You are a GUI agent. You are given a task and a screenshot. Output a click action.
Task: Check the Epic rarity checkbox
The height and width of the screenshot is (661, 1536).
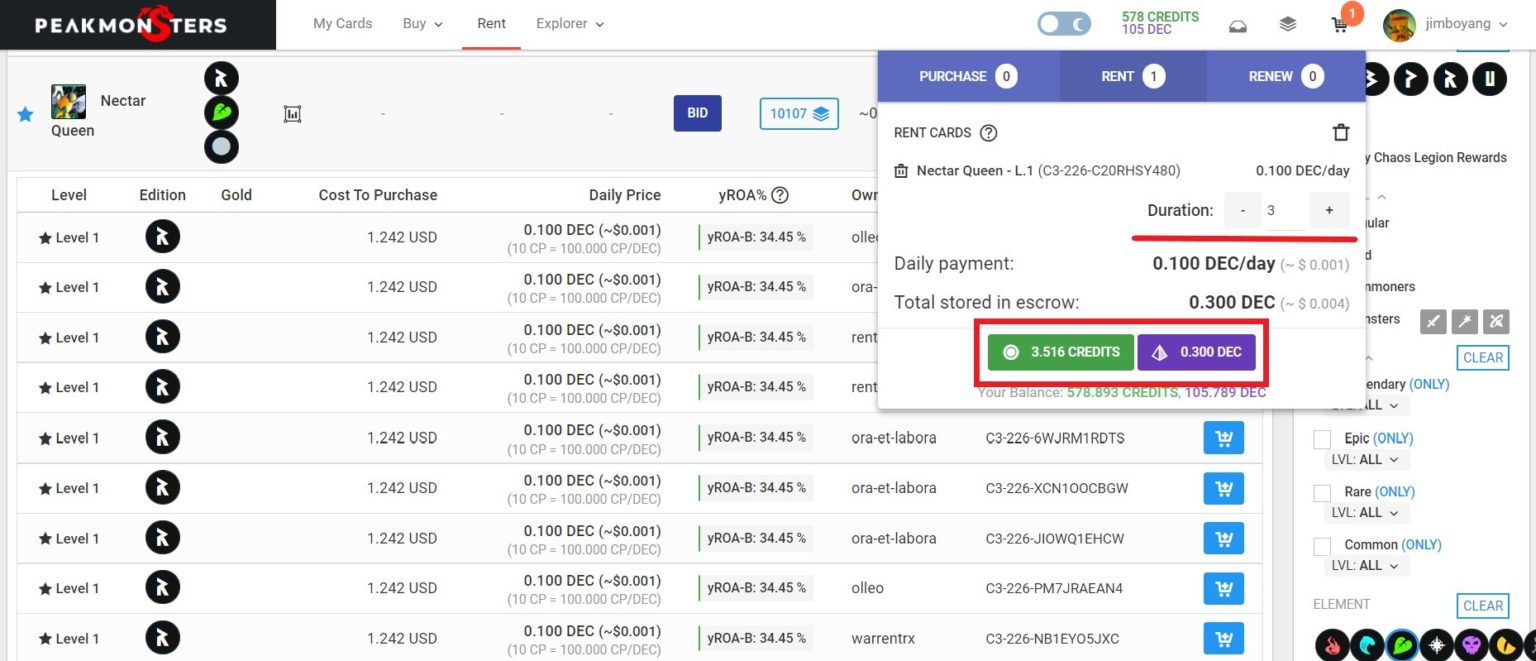[1322, 439]
